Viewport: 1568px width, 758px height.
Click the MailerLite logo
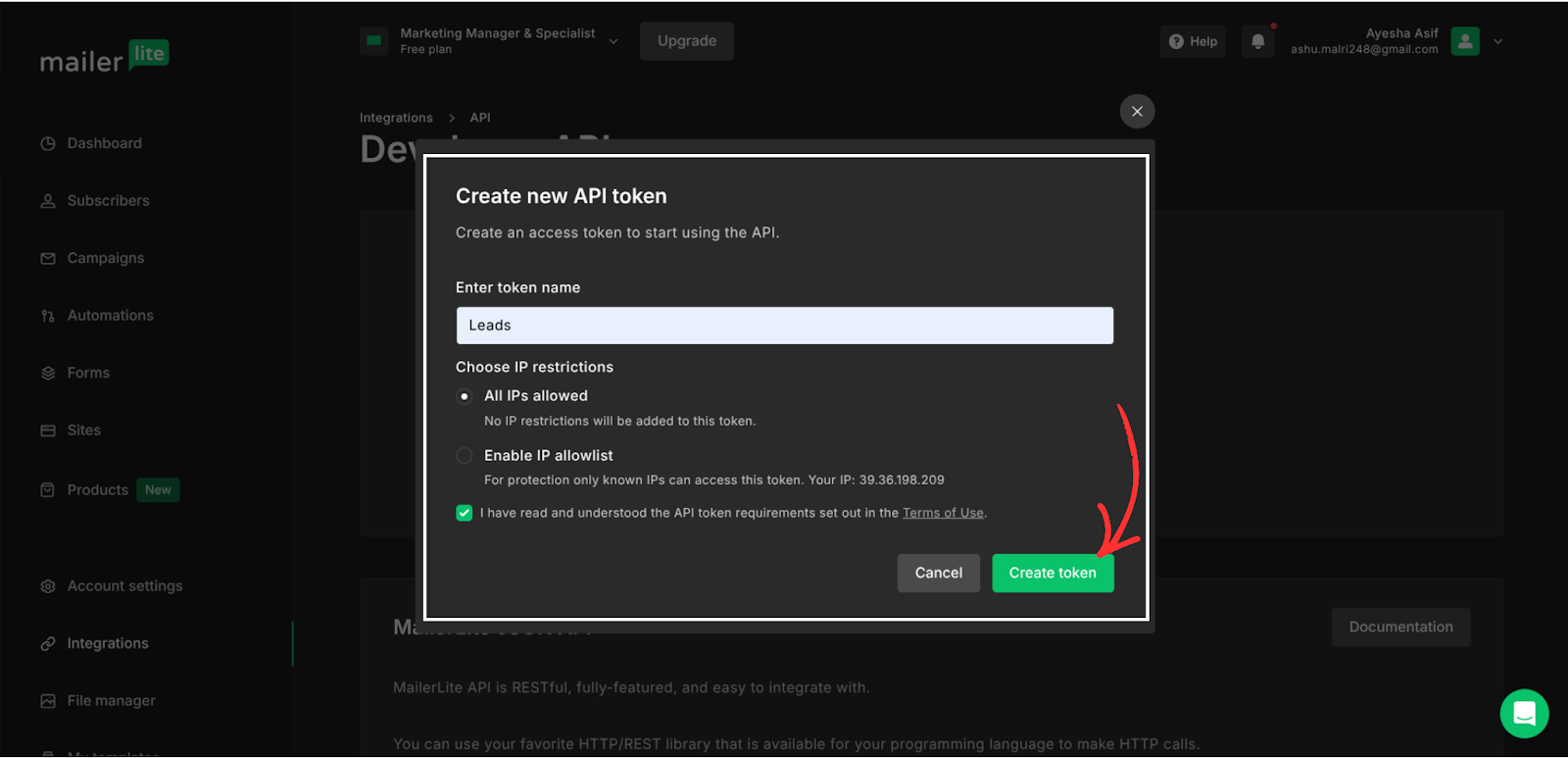coord(104,57)
